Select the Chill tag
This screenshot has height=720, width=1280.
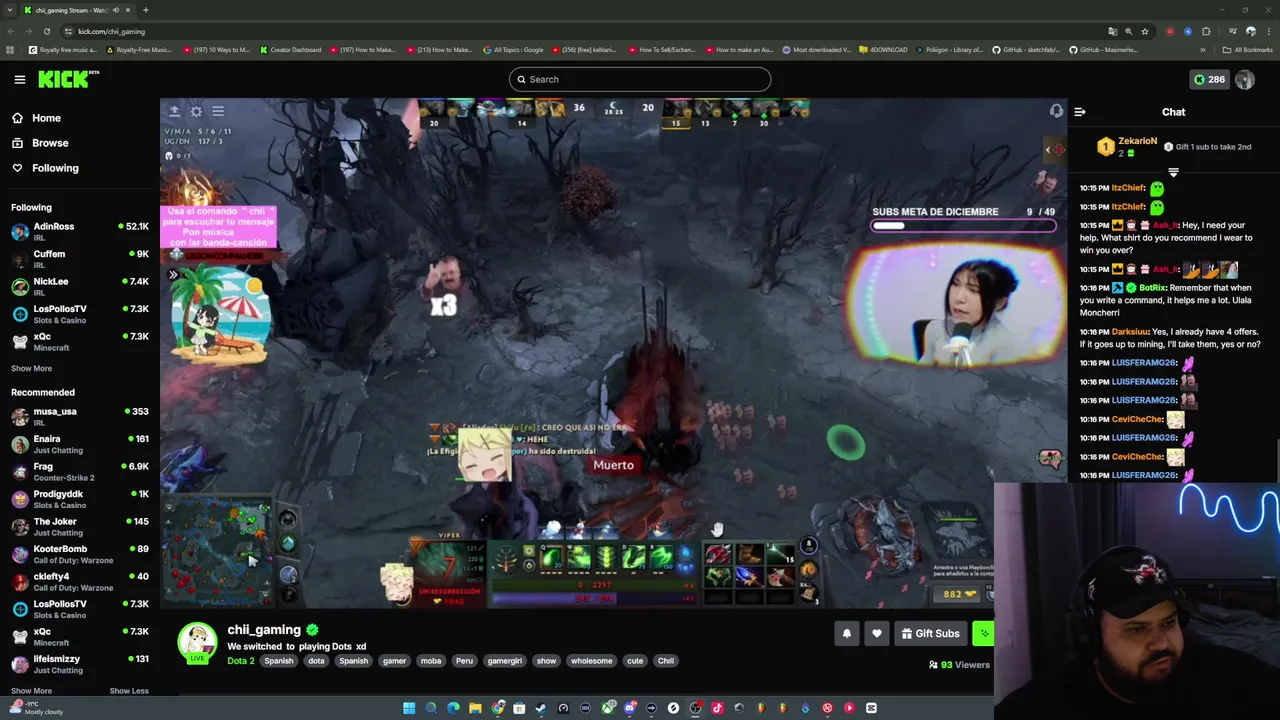pos(666,661)
